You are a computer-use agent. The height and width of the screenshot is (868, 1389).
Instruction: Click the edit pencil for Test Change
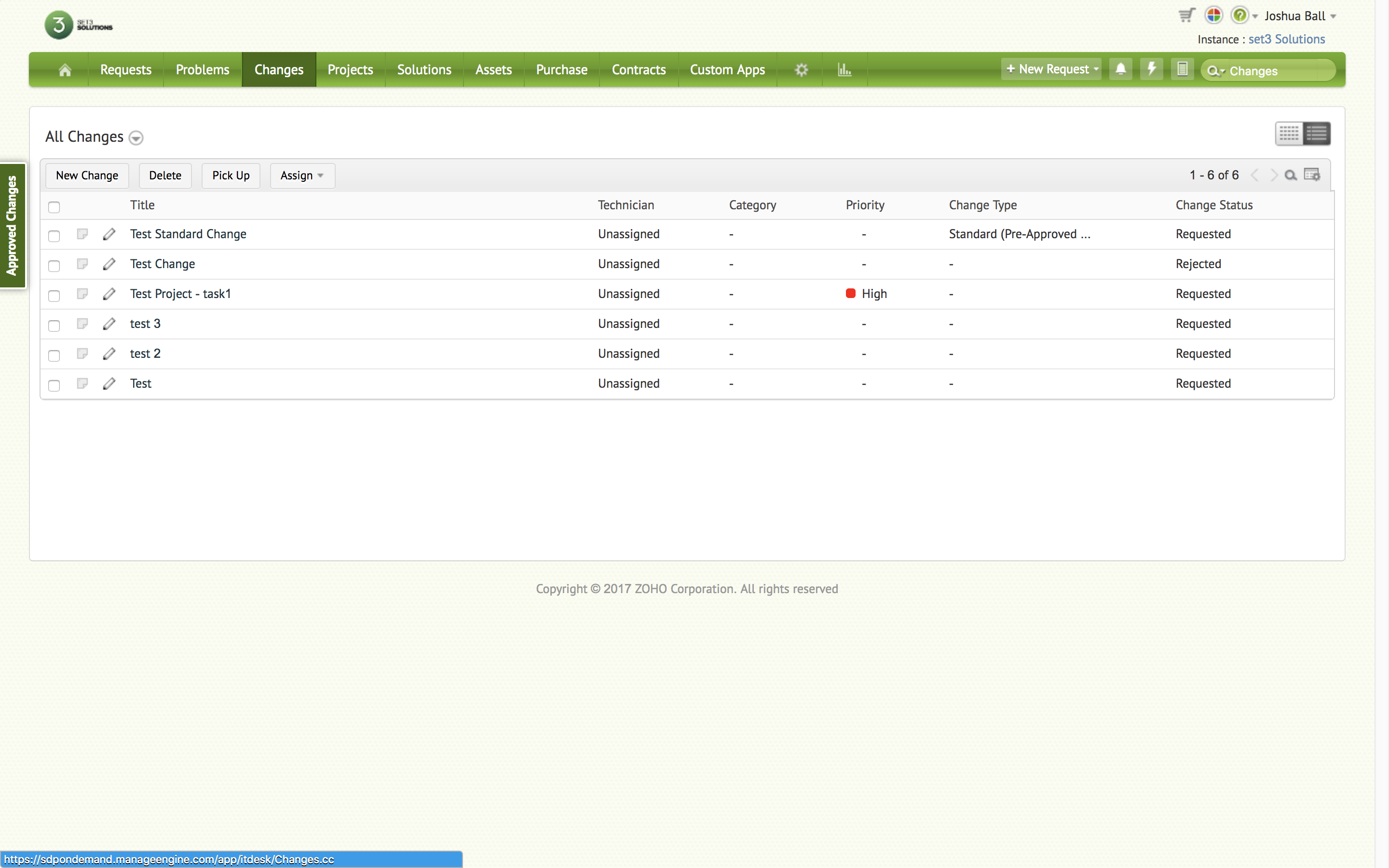click(109, 264)
